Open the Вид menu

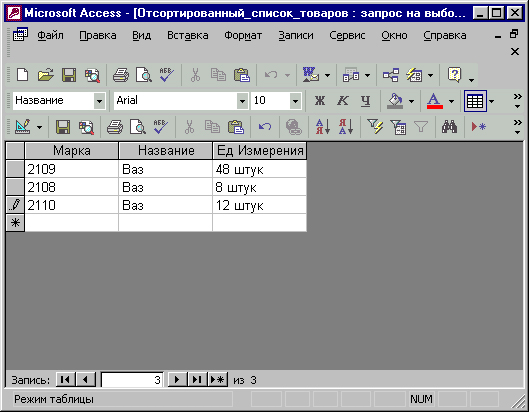[141, 35]
